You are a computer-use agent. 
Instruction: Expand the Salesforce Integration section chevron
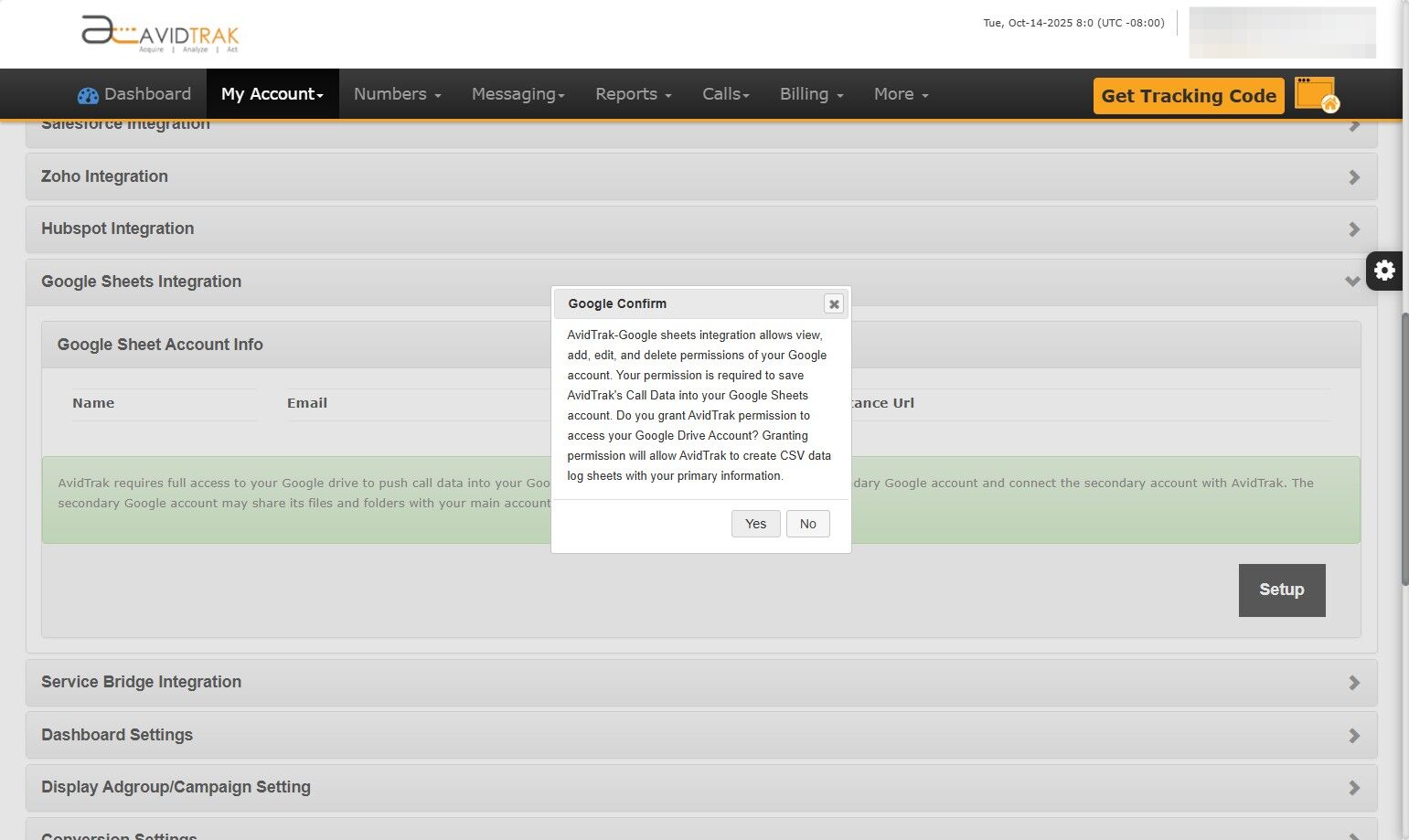point(1354,125)
